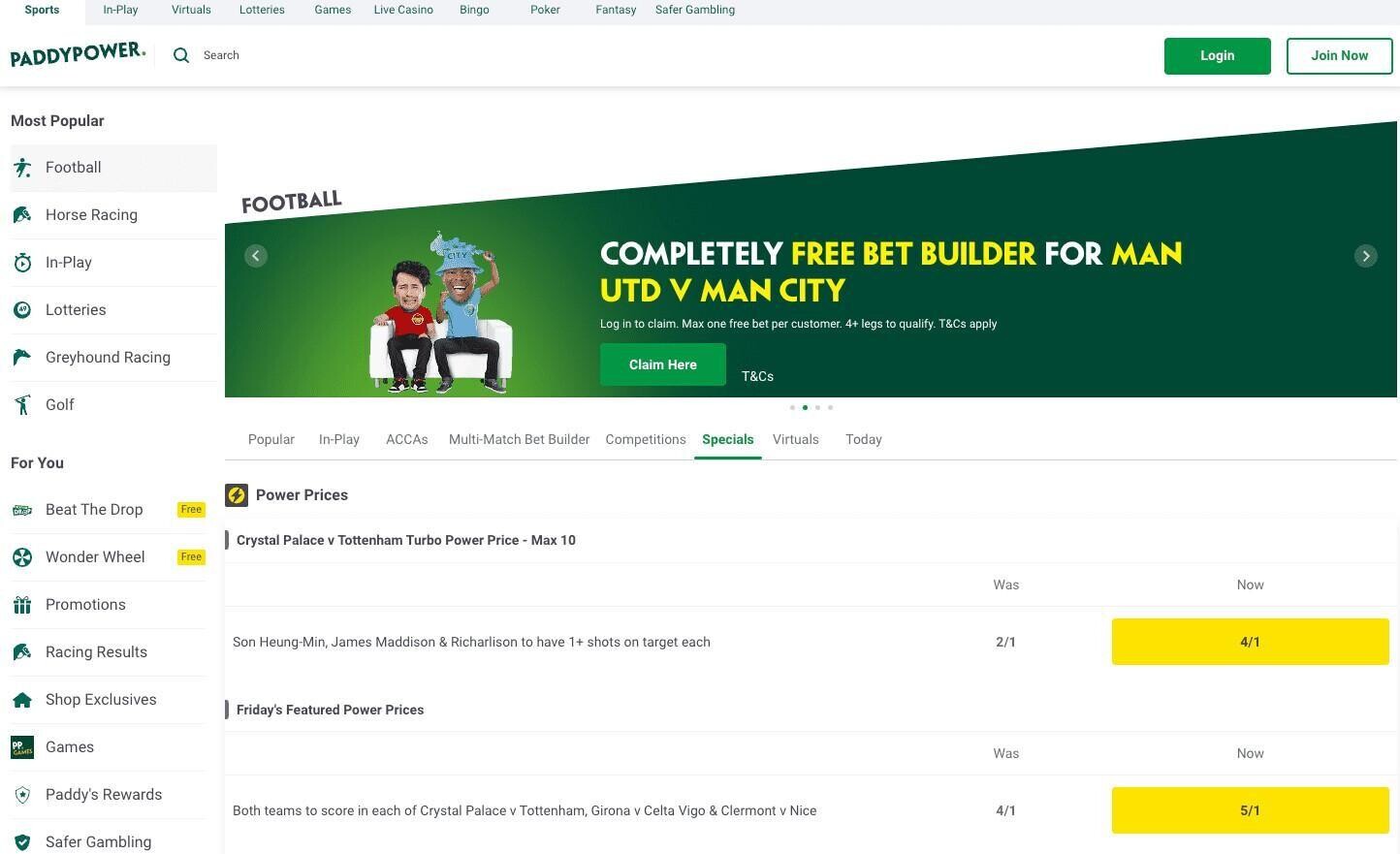Click the PP Games icon

22,747
